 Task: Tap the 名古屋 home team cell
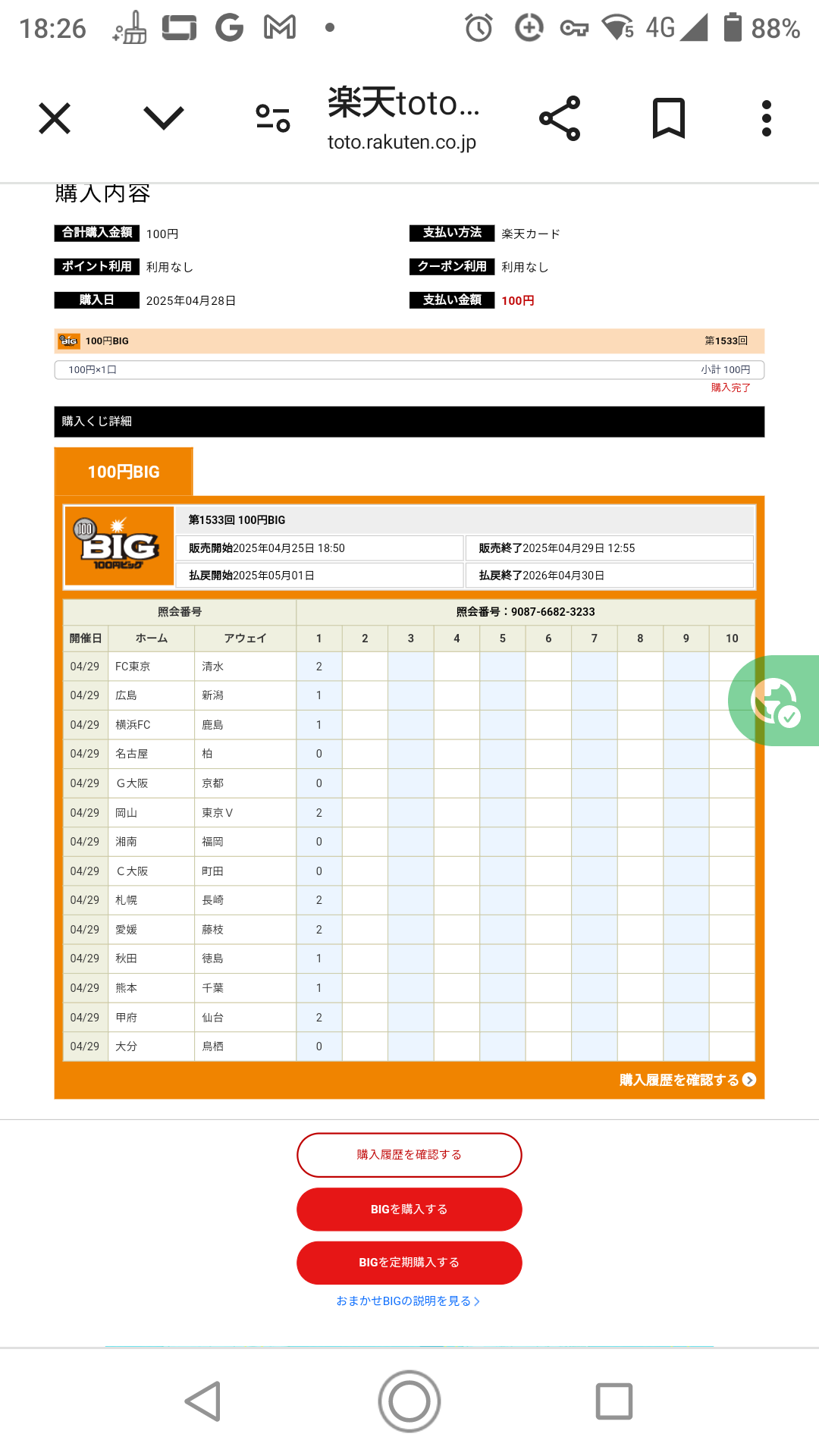tap(151, 754)
